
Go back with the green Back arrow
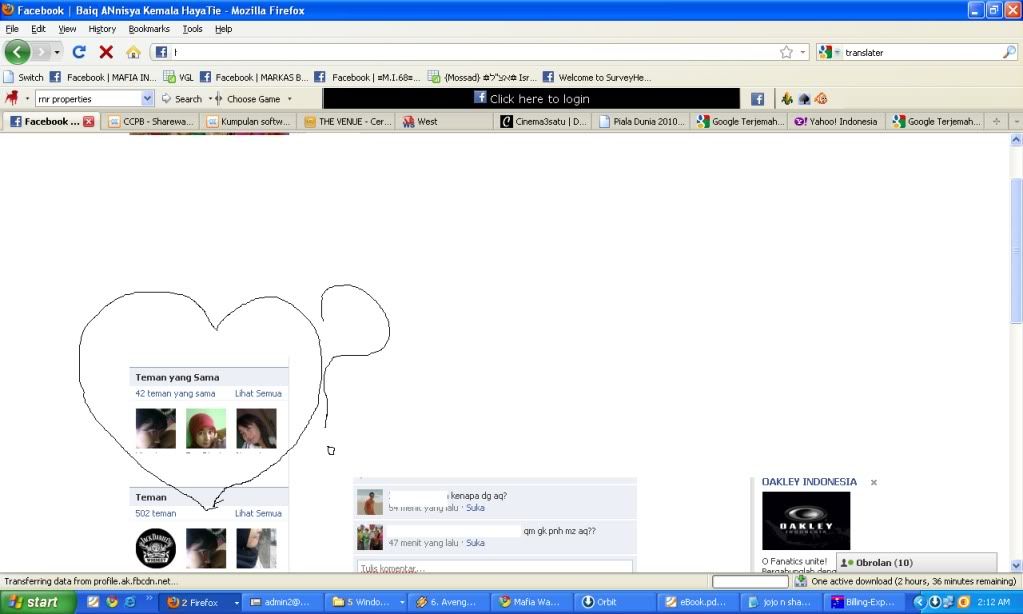click(x=17, y=52)
